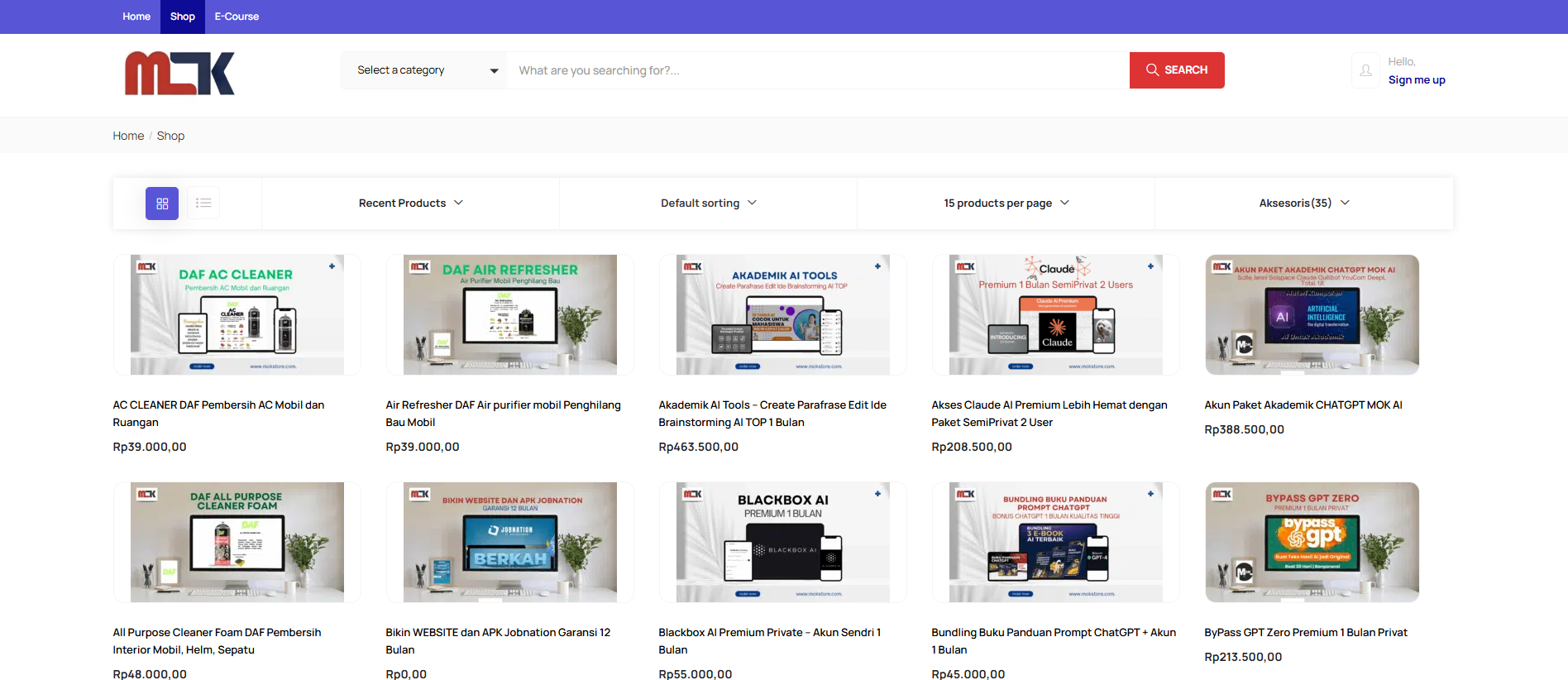Open Blackbox AI Premium product image
Screen dimensions: 1568x680
point(783,543)
